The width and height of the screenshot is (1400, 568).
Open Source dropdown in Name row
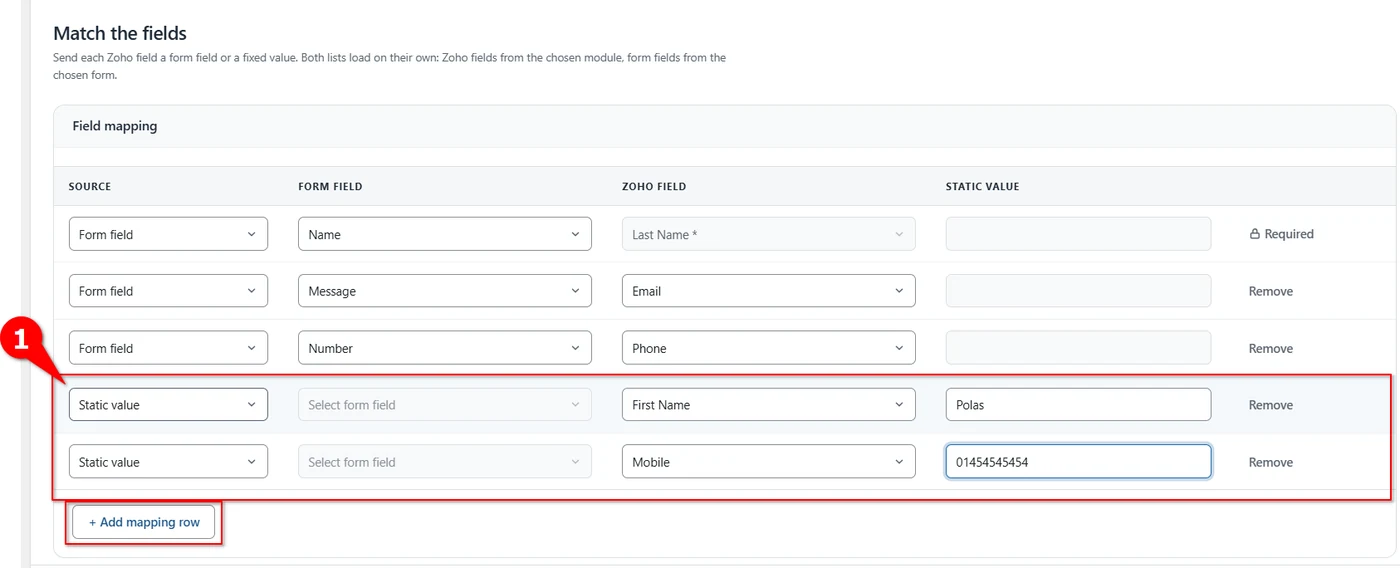click(x=168, y=234)
